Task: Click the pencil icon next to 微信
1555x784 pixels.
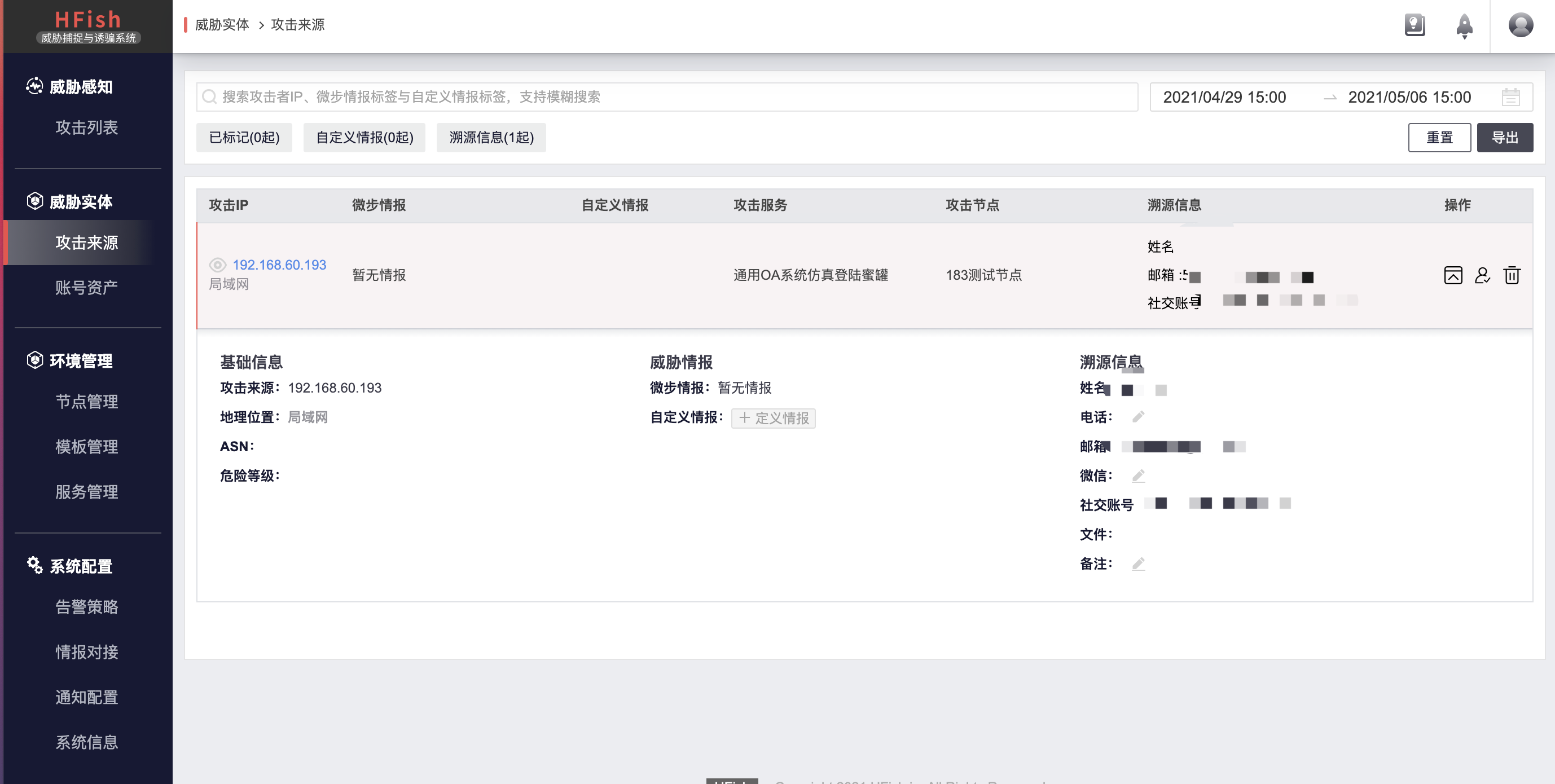Action: point(1138,475)
